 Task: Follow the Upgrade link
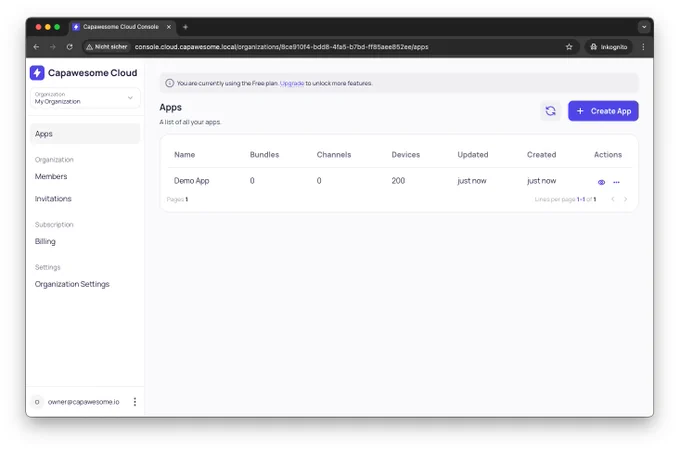[292, 83]
